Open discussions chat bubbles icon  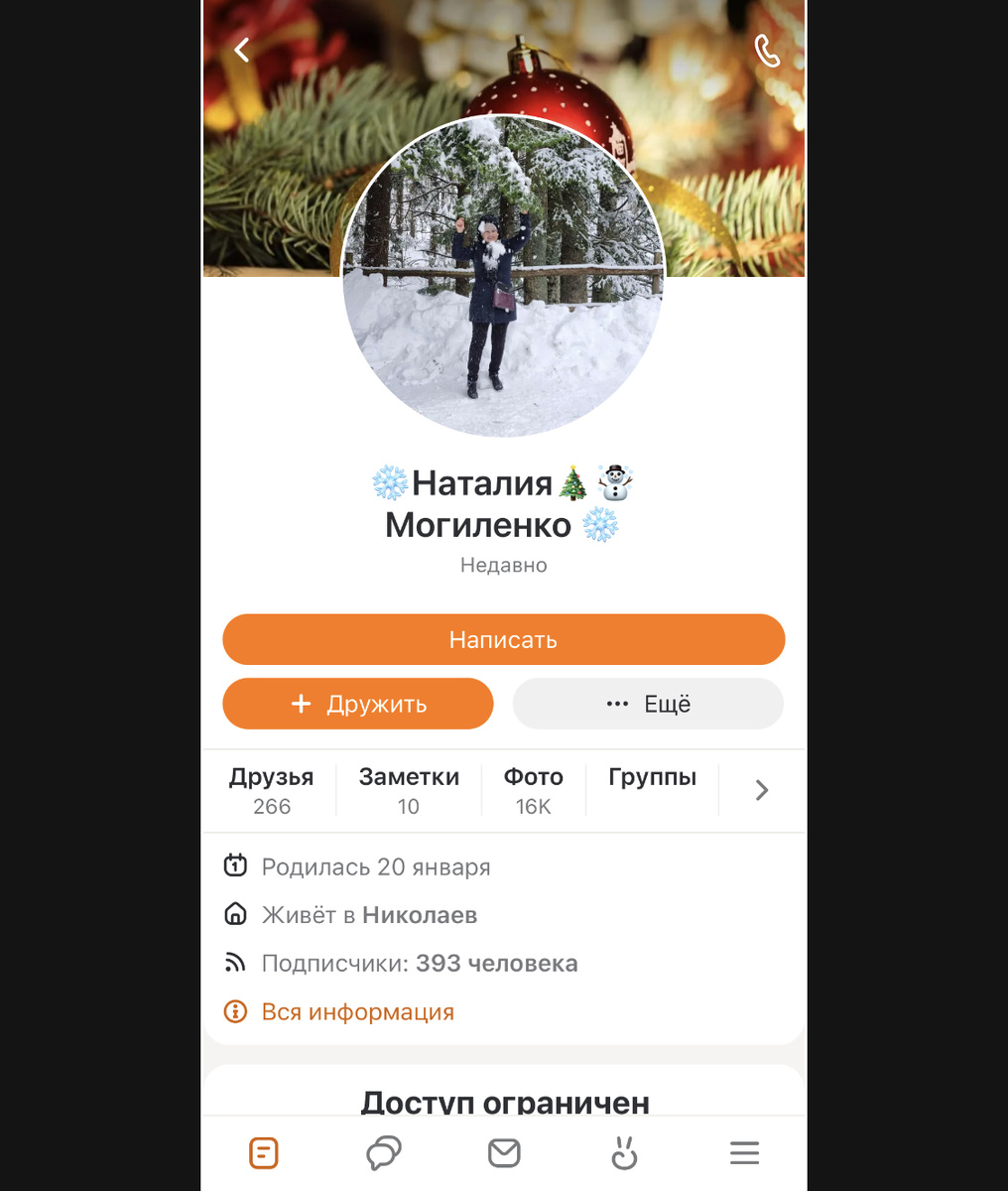pos(384,1153)
